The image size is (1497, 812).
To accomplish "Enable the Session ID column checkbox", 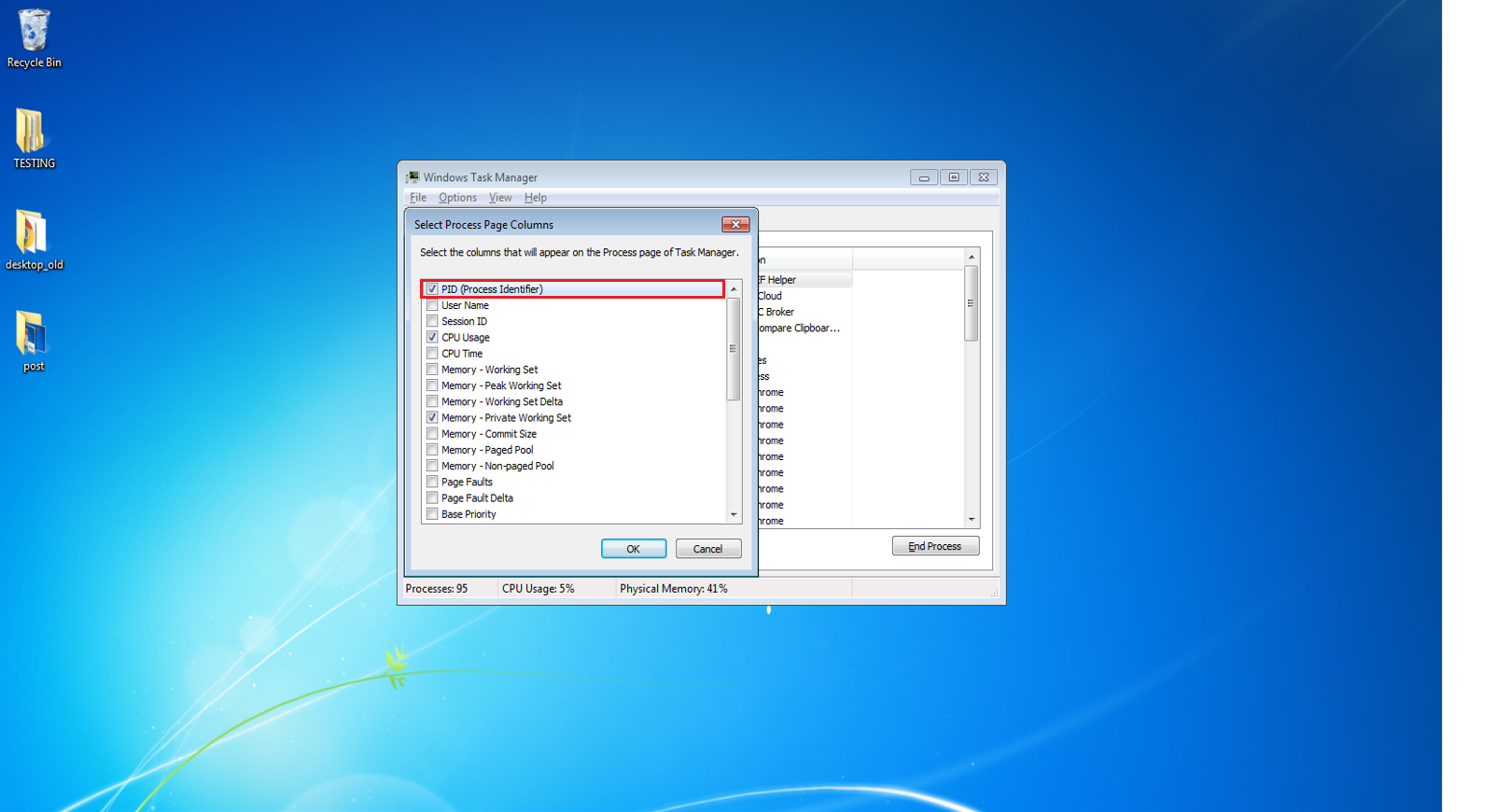I will point(432,321).
